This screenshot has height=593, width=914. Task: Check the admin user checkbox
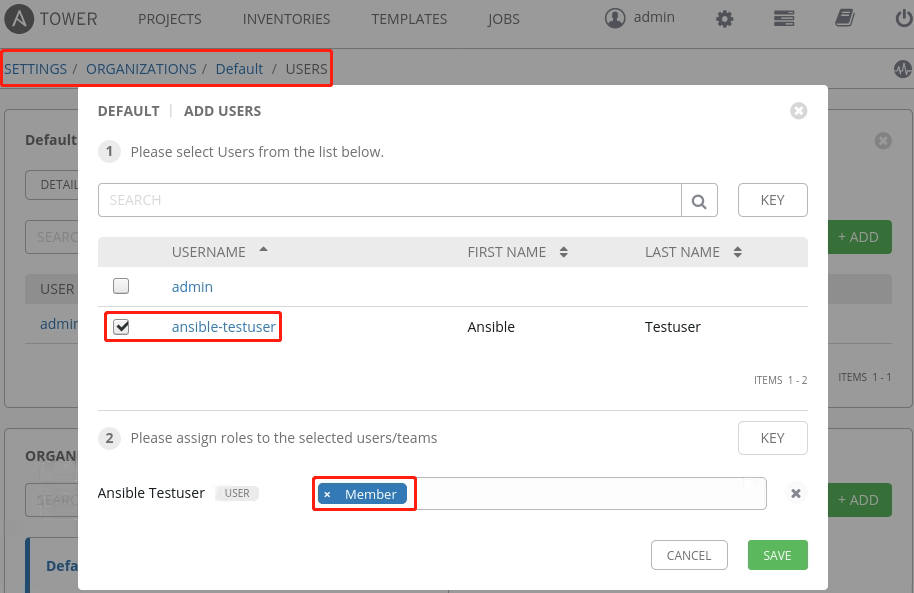[121, 286]
